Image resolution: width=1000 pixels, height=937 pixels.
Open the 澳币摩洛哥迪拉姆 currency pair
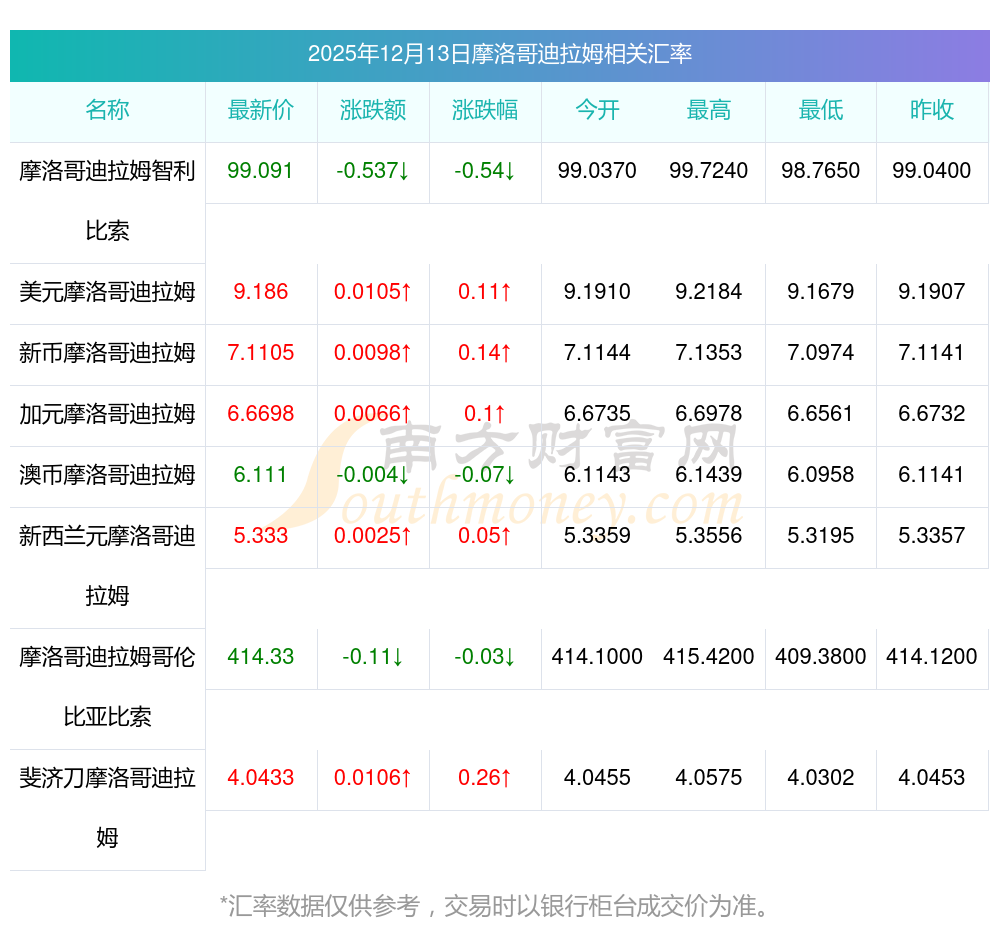click(107, 475)
